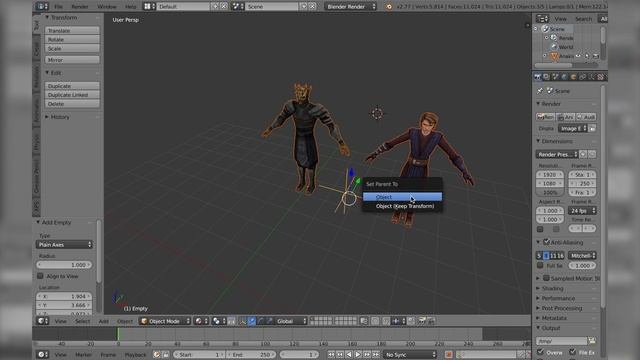Viewport: 640px width, 360px height.
Task: Click the Delete button
Action: coord(72,104)
